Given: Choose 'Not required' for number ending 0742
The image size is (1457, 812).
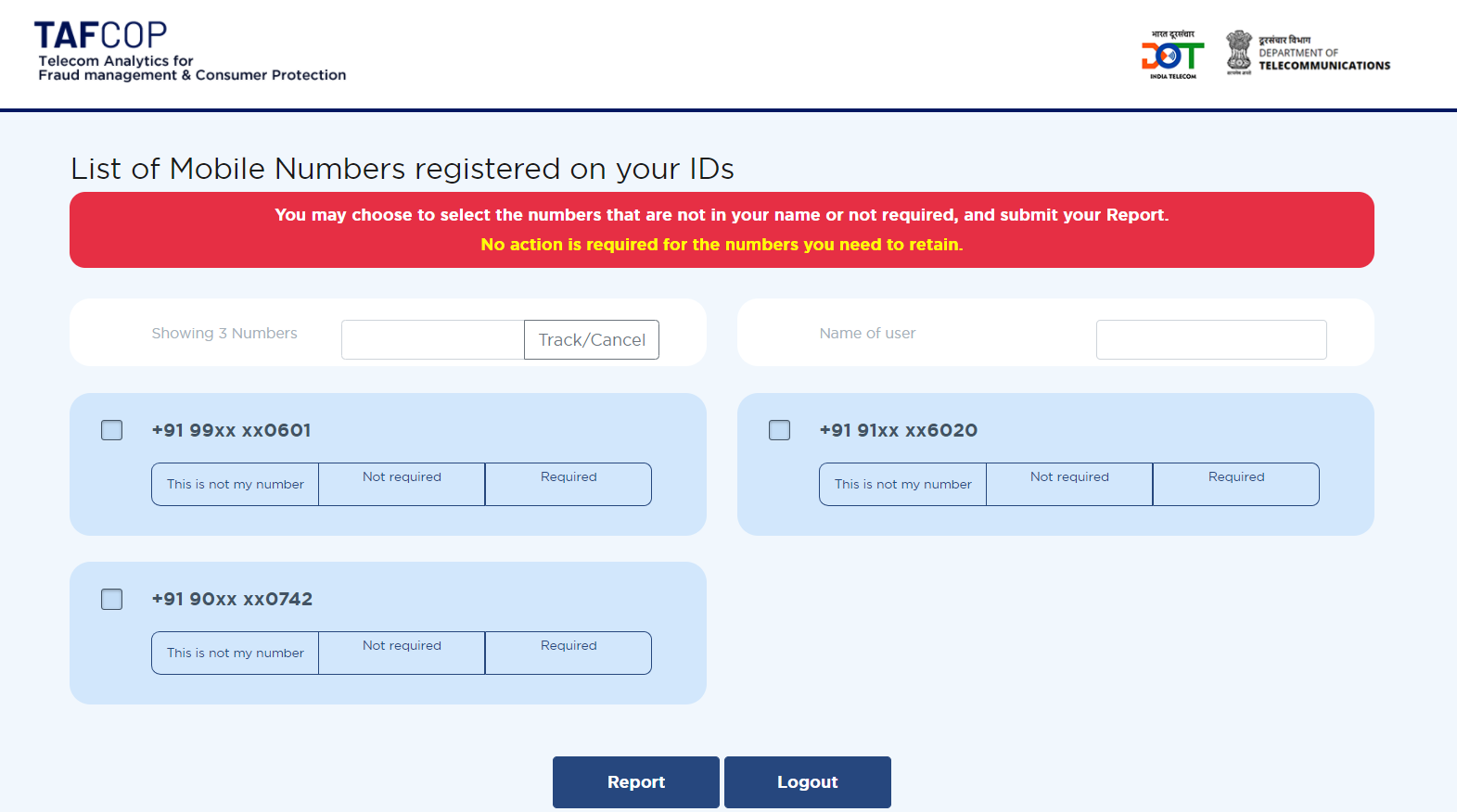Looking at the screenshot, I should 402,653.
